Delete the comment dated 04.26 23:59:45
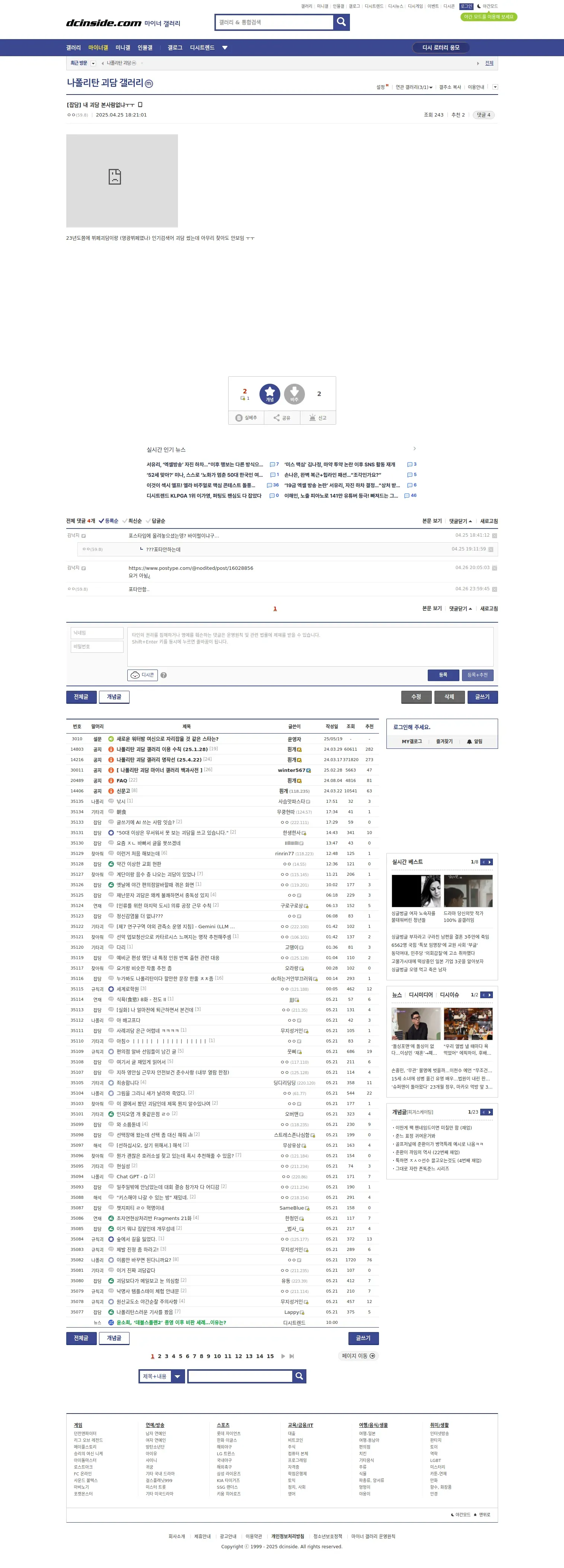 tap(494, 589)
